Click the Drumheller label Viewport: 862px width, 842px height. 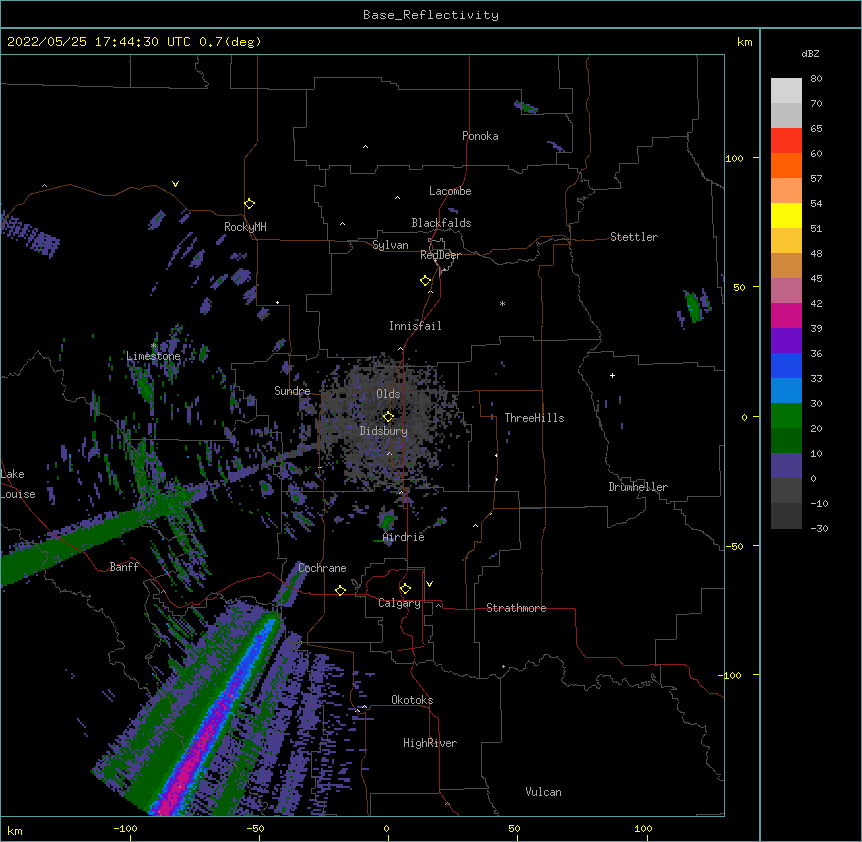coord(638,487)
